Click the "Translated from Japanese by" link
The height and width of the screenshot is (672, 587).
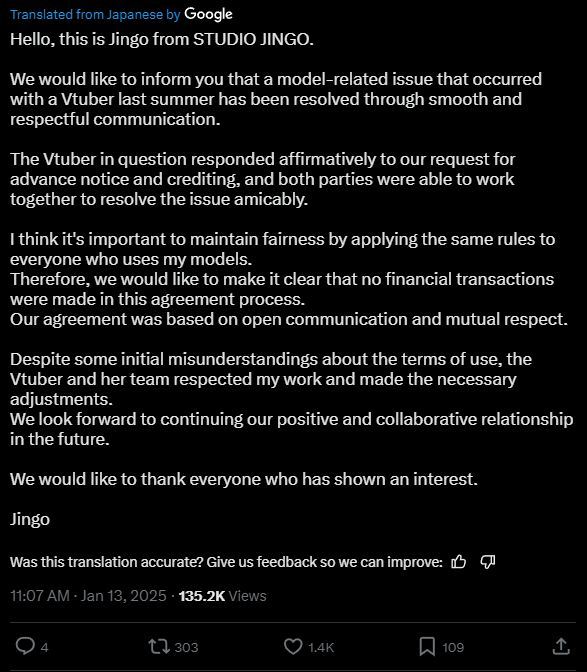click(95, 15)
